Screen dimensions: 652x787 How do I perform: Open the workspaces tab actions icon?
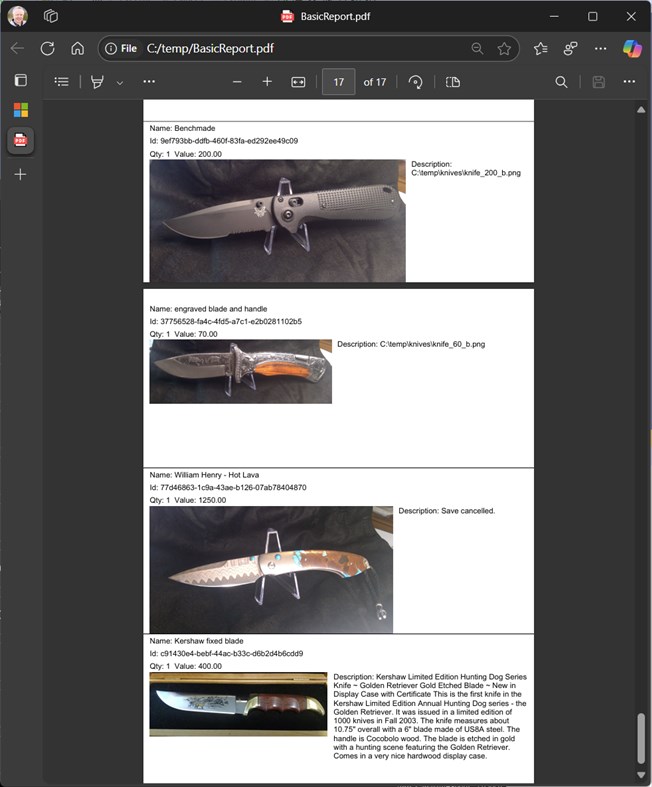pos(51,16)
